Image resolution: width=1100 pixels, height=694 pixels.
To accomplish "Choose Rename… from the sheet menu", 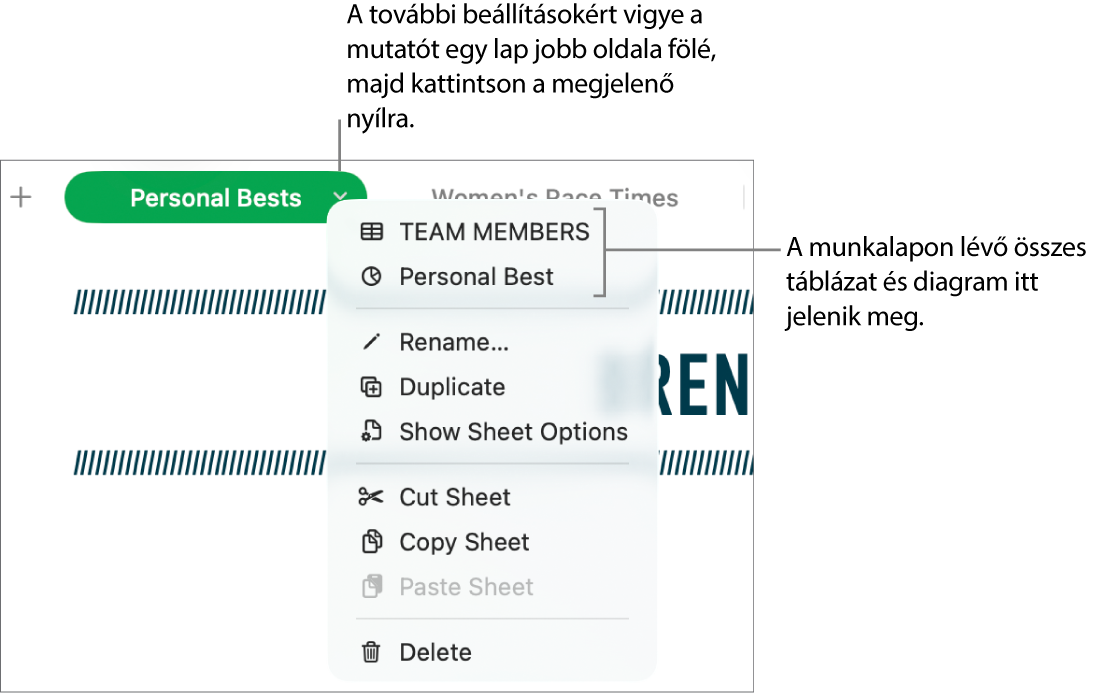I will click(x=454, y=342).
